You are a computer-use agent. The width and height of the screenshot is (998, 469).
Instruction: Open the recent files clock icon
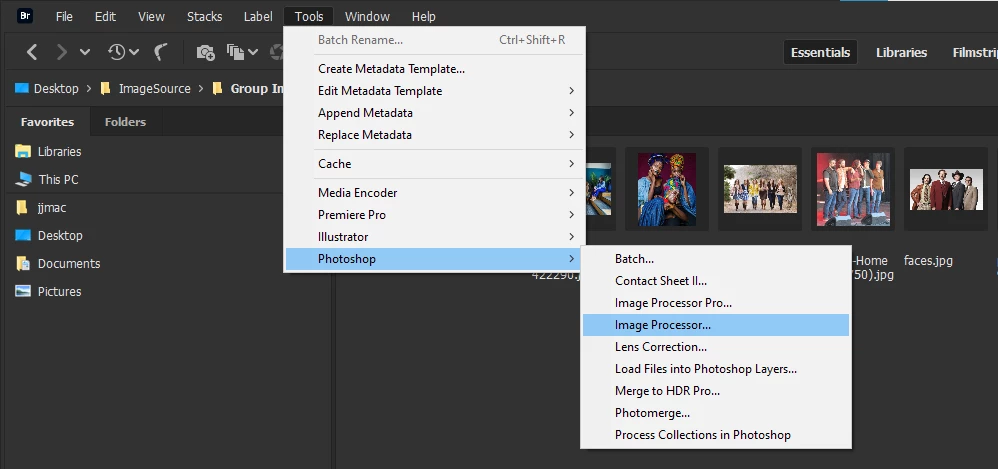(x=117, y=52)
